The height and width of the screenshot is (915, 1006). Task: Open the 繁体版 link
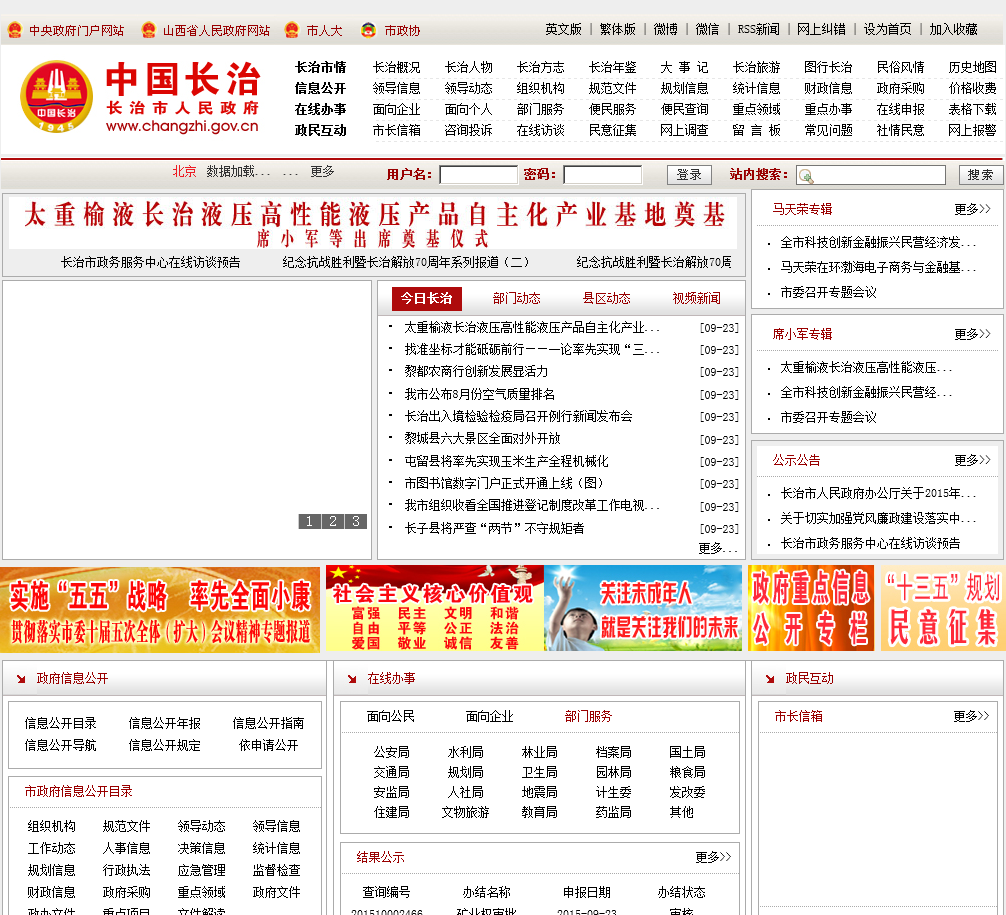(x=617, y=30)
